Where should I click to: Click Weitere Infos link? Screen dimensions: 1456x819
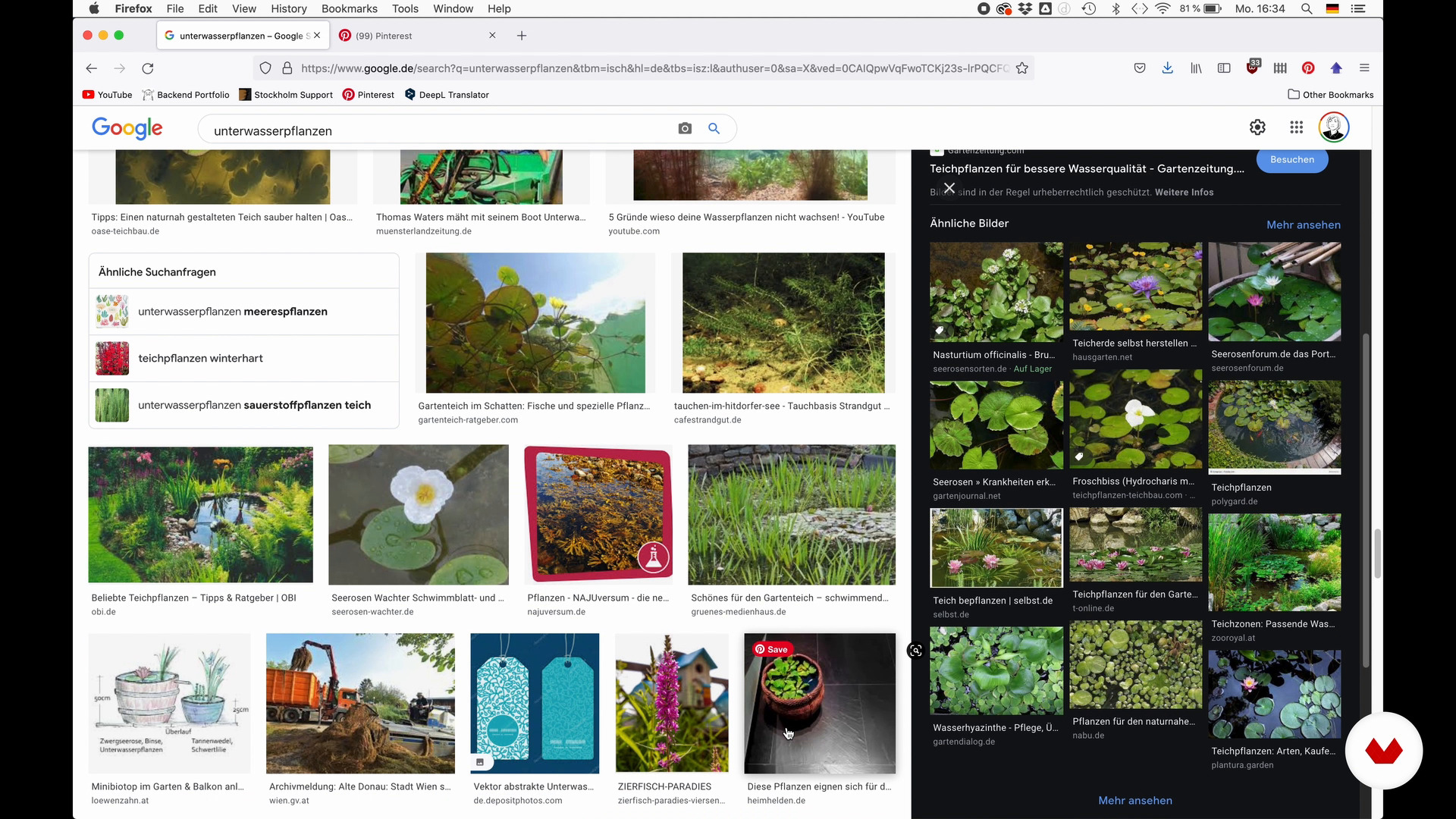click(1184, 192)
